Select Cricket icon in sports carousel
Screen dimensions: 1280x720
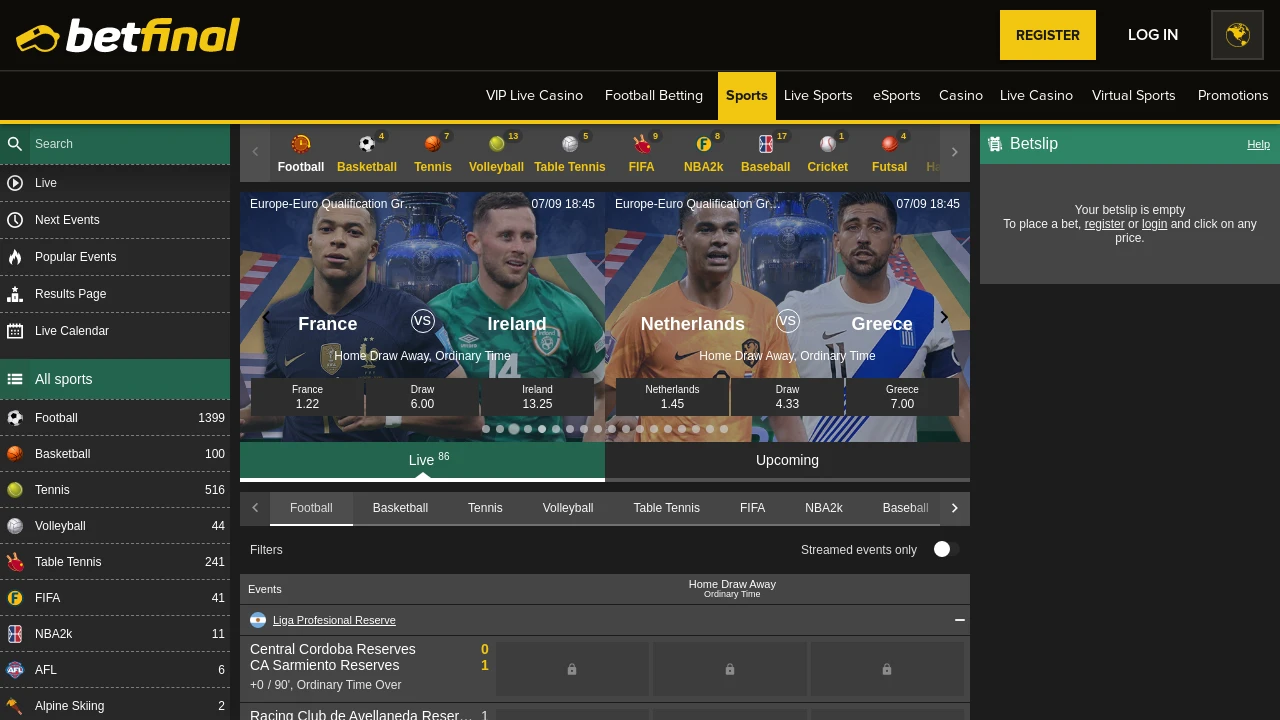pos(828,144)
